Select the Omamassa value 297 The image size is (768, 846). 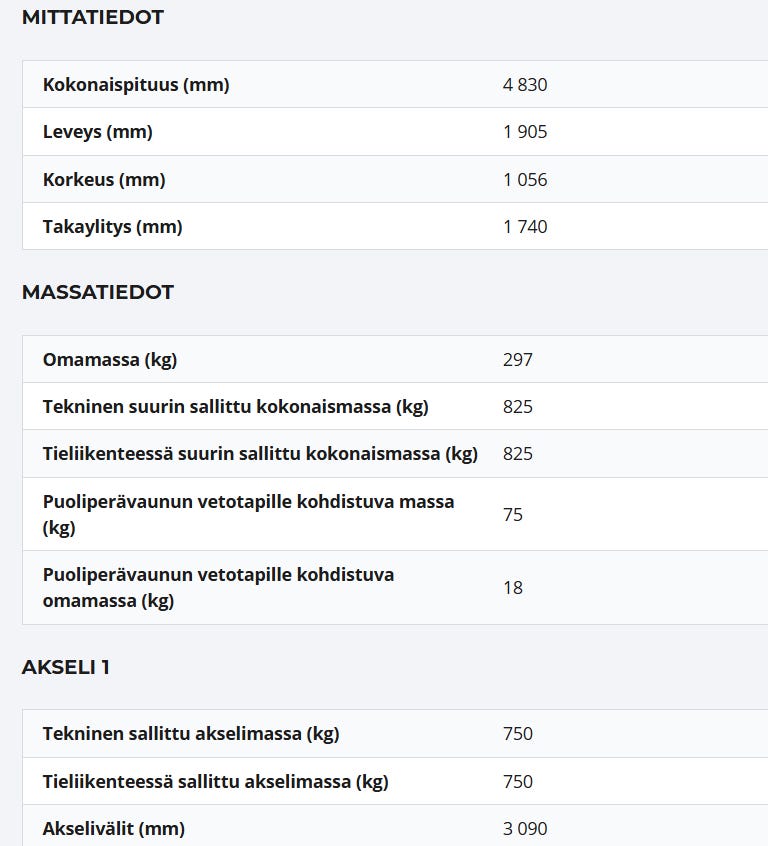click(518, 360)
